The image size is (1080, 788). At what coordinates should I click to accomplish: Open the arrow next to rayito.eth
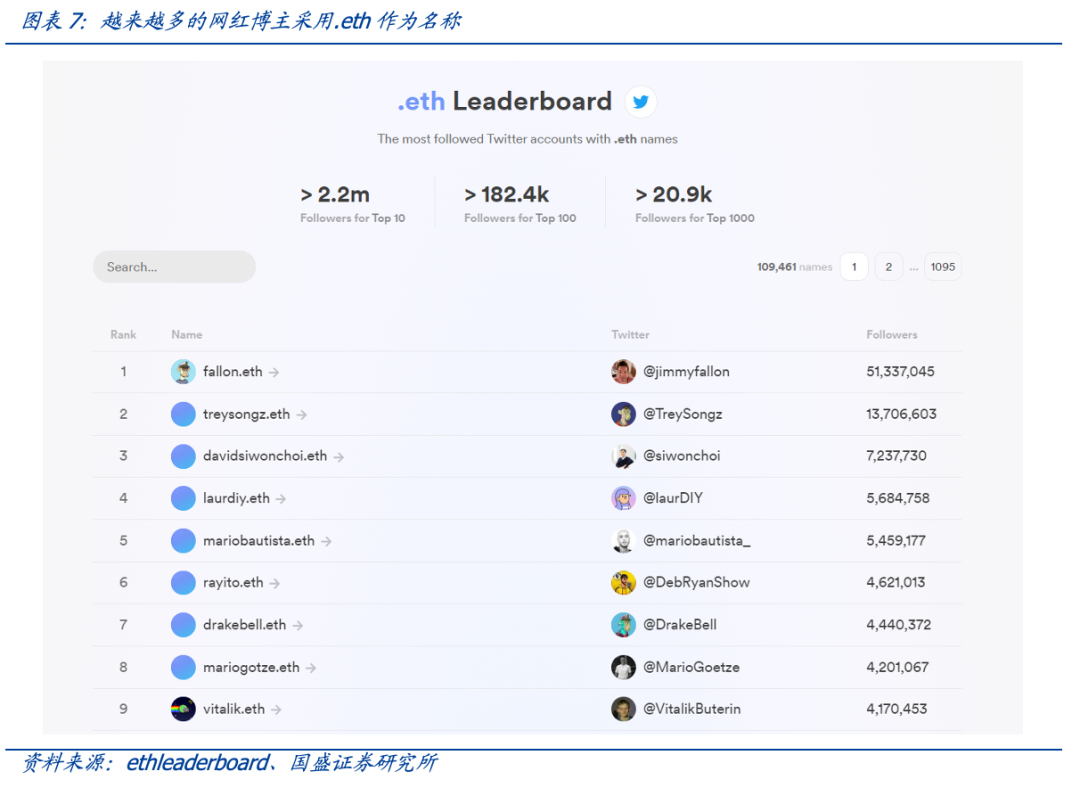[x=275, y=583]
